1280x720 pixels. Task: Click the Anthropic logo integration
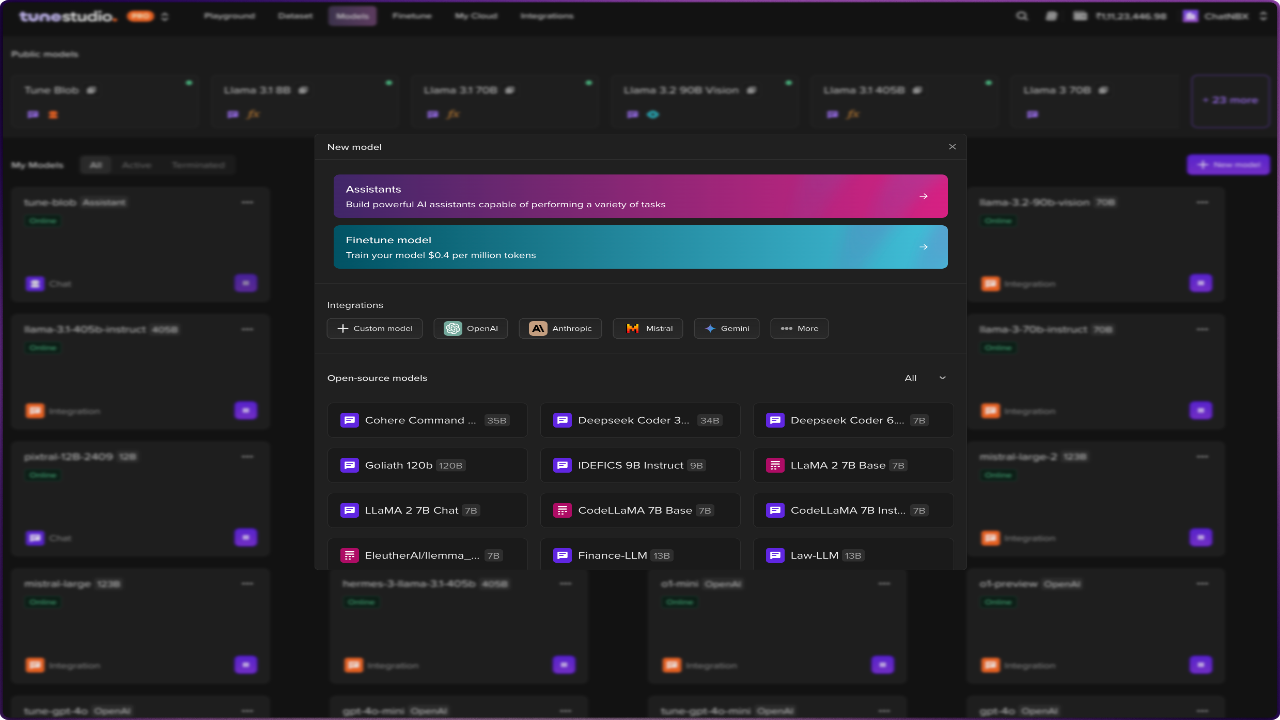538,328
